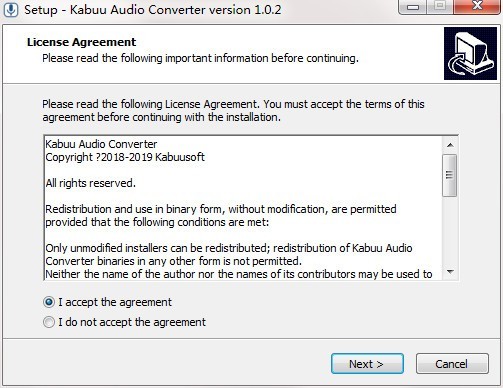Screen dimensions: 503x388
Task: Click the greyed-out maximize window button
Action: pyautogui.click(x=440, y=6)
